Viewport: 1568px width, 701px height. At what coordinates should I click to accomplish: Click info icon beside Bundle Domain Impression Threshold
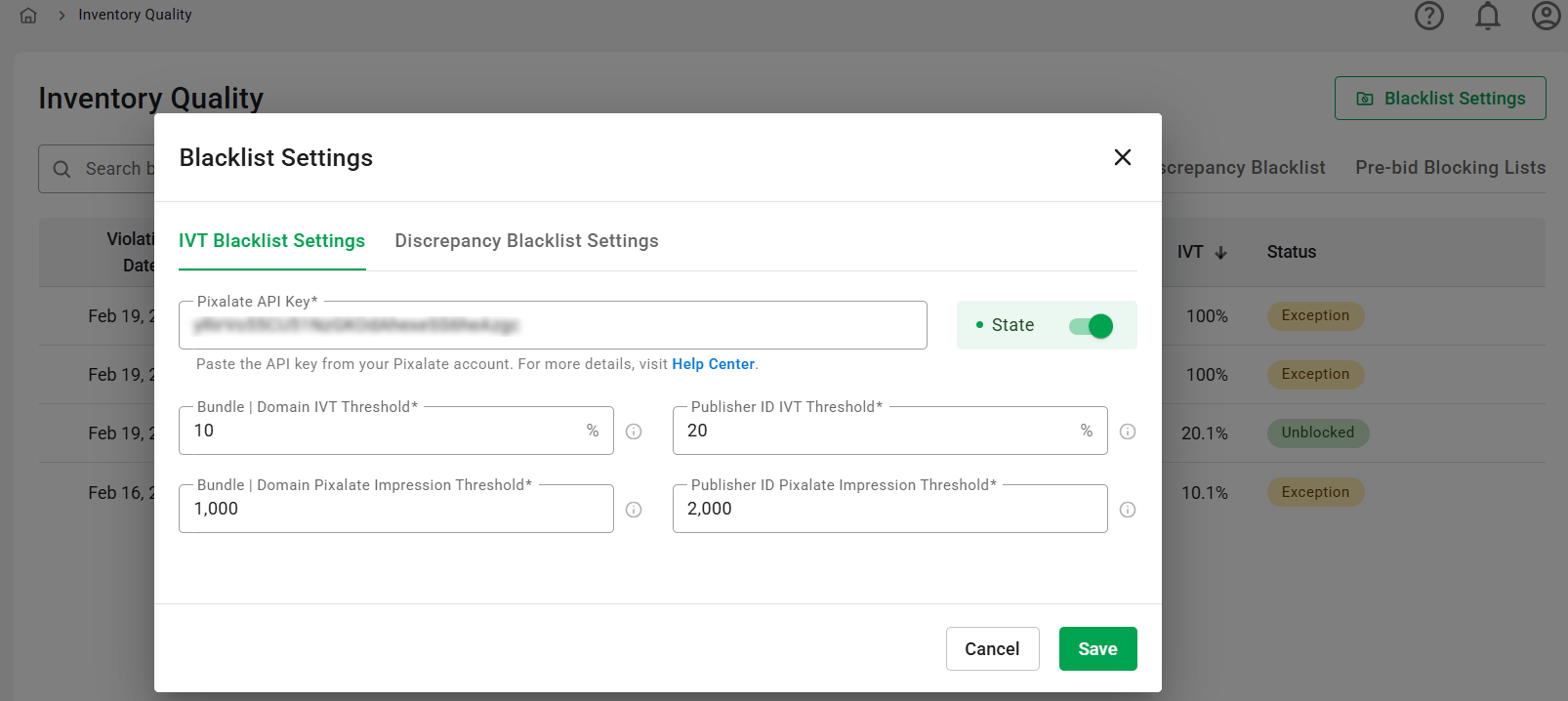[634, 510]
